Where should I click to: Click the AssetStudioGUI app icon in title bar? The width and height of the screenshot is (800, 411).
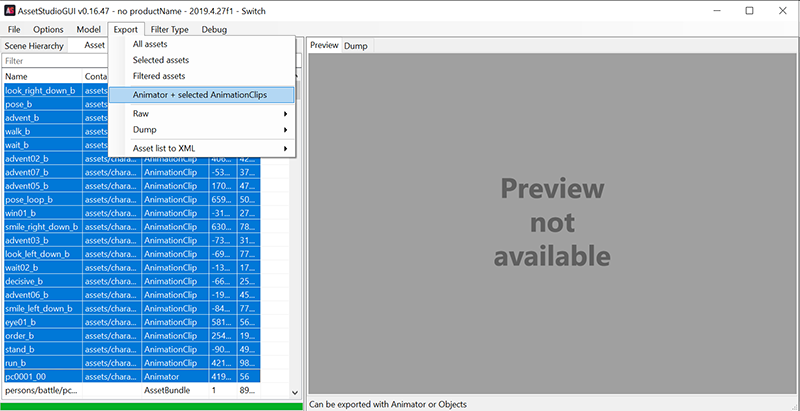point(11,9)
